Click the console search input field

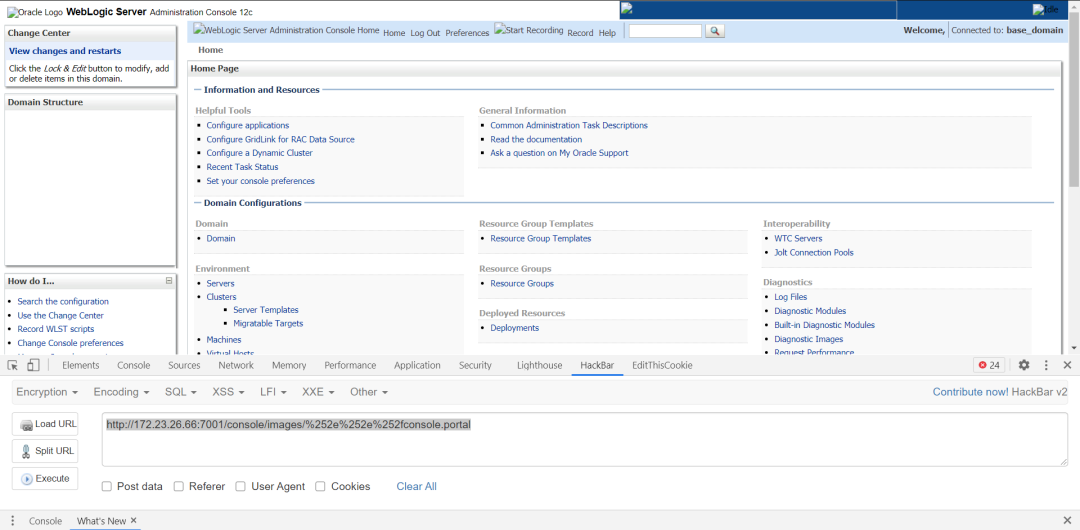(x=665, y=31)
